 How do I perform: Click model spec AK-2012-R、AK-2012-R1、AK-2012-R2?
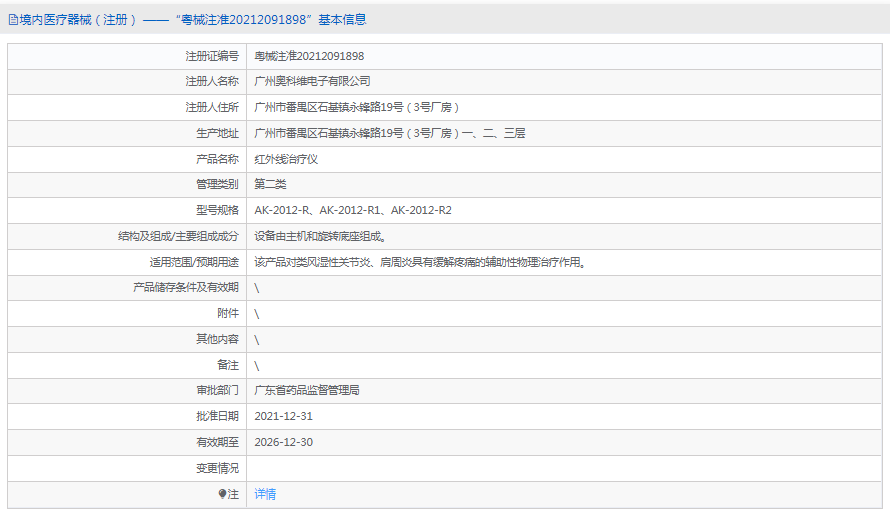click(x=353, y=210)
